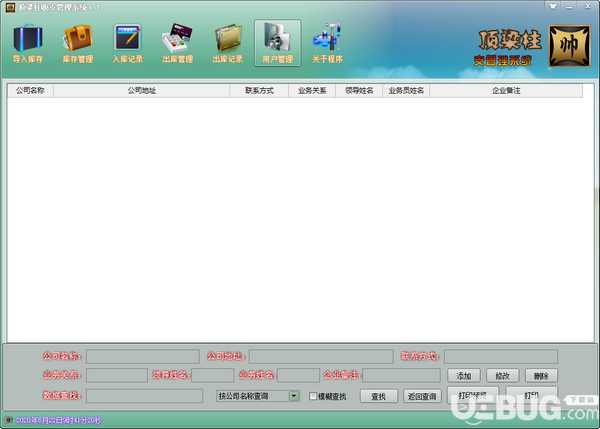The width and height of the screenshot is (600, 429).
Task: Open the 关于程序 tools icon
Action: [327, 43]
